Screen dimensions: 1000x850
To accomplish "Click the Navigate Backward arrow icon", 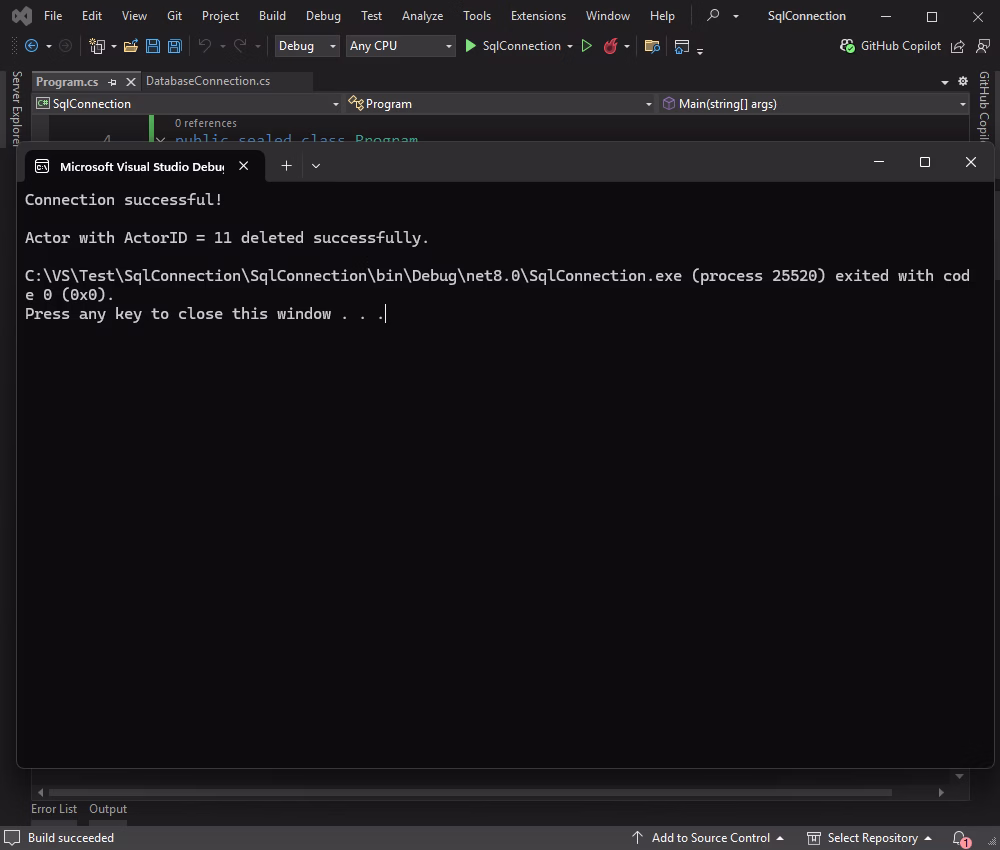I will [30, 46].
